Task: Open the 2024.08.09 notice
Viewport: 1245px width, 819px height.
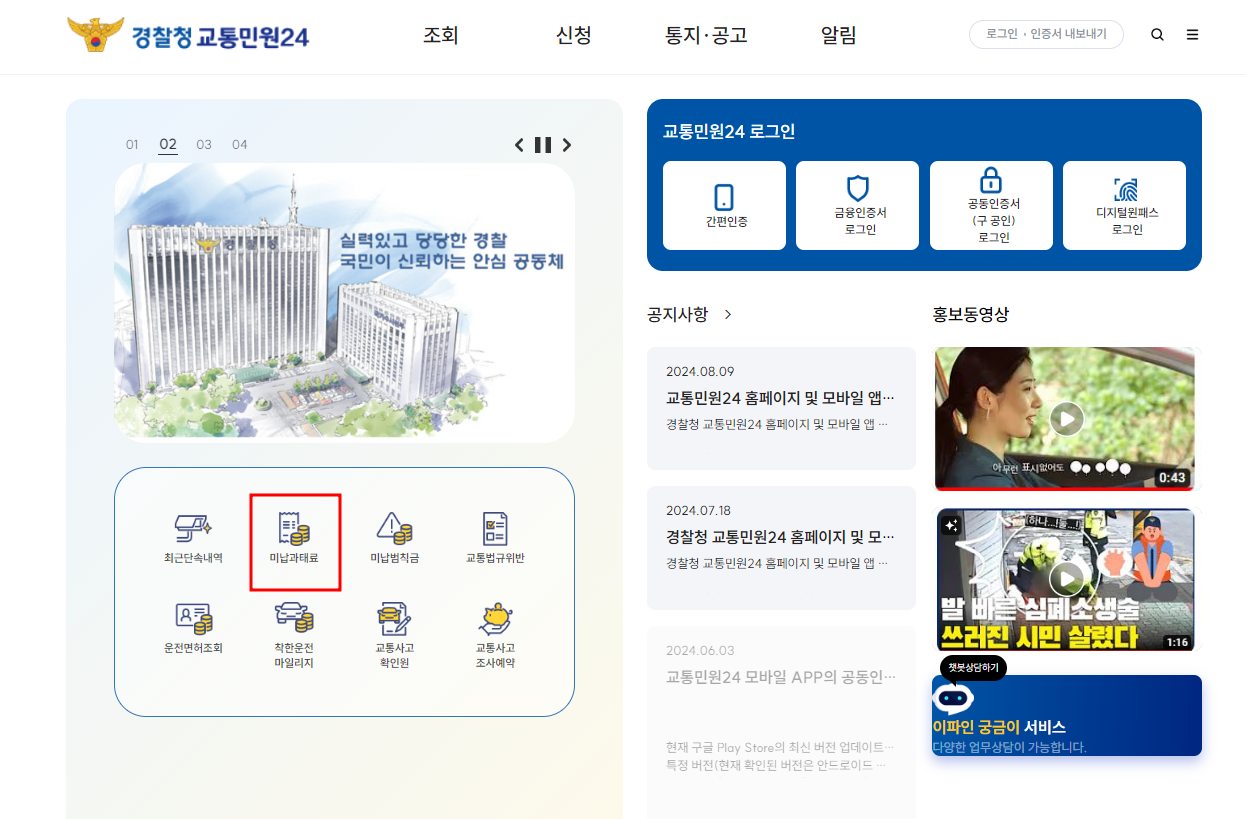Action: [x=781, y=408]
